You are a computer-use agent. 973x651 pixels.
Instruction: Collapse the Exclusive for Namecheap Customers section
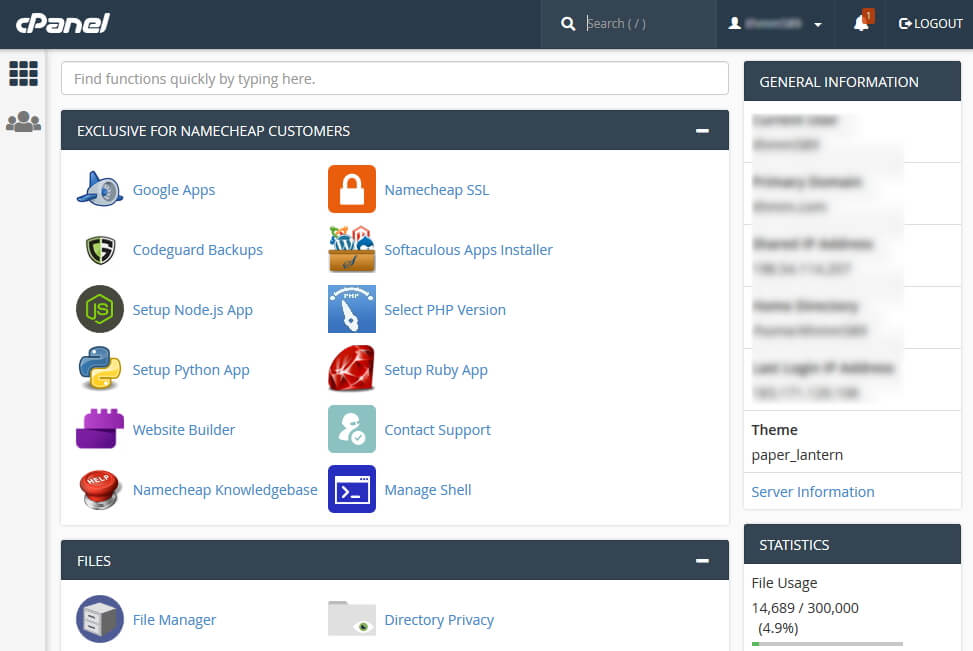point(702,131)
